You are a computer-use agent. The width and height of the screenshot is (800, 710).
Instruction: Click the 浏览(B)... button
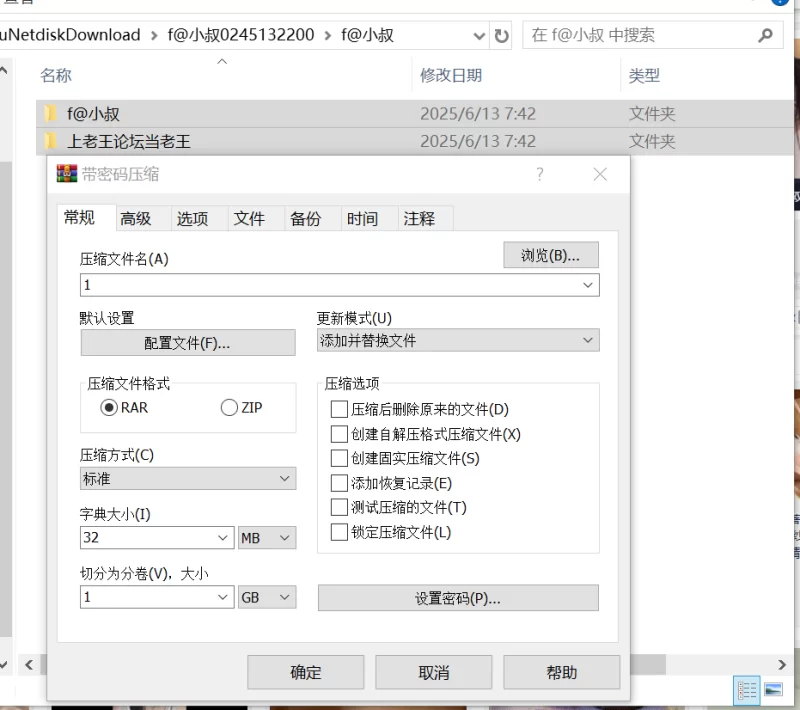pos(551,255)
